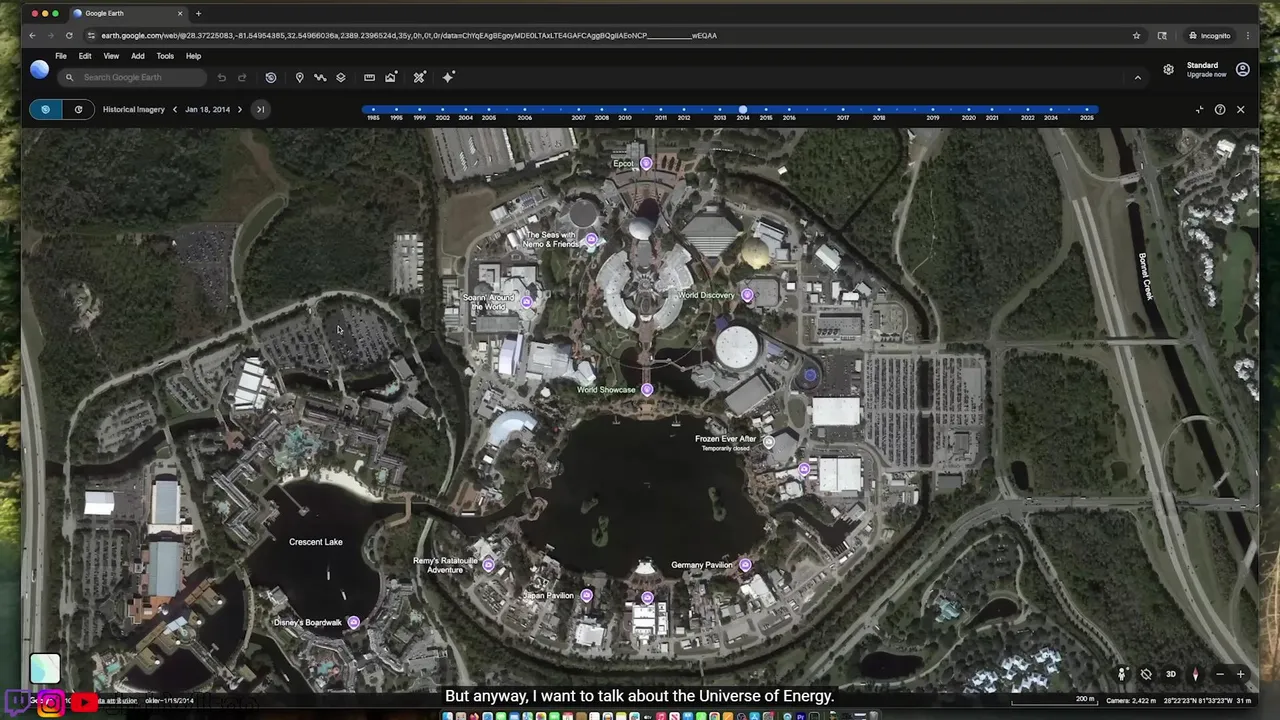The image size is (1280, 720).
Task: Open the File menu
Action: coord(61,56)
